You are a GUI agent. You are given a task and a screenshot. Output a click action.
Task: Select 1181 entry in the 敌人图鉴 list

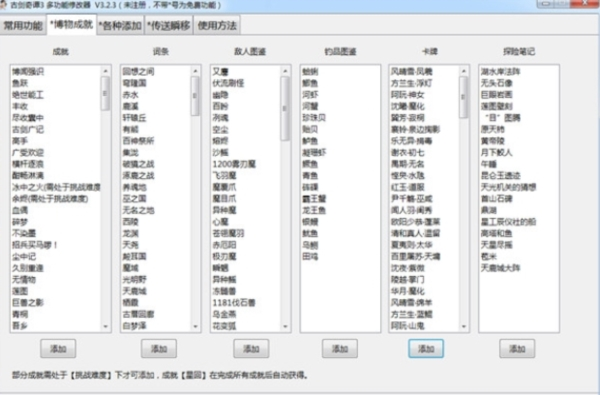tap(234, 303)
